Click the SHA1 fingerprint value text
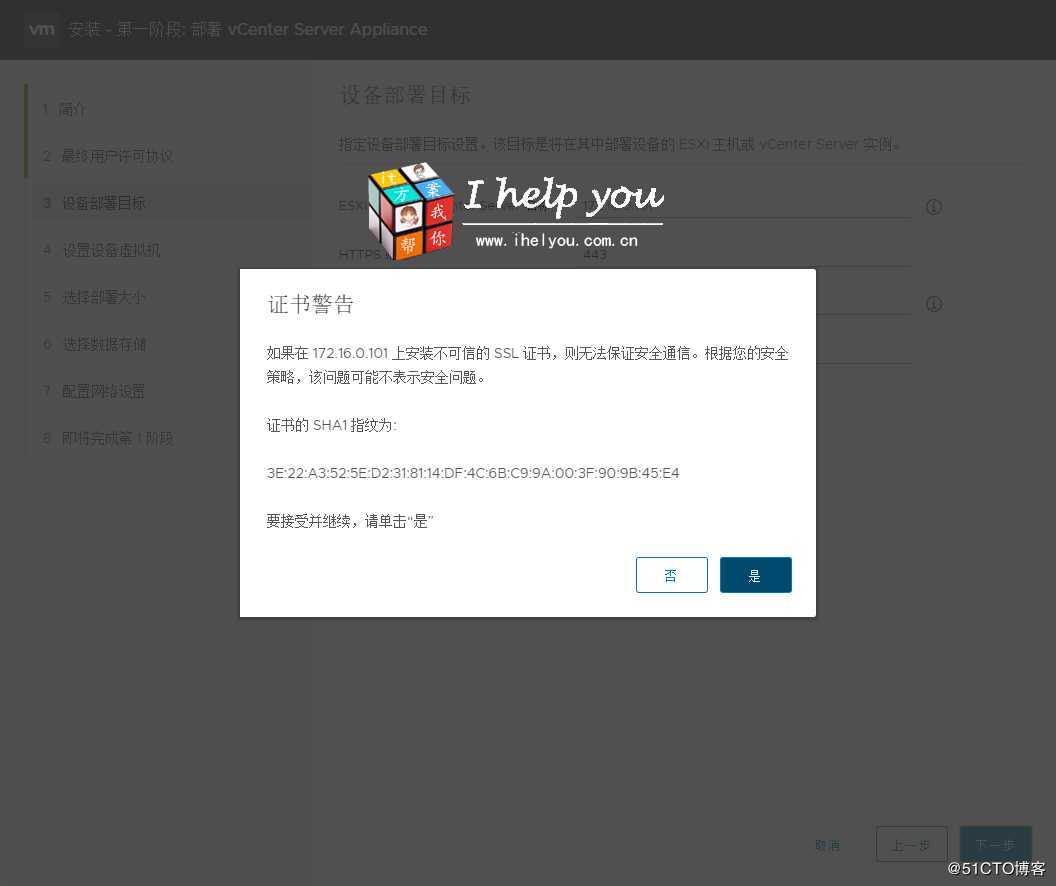1056x886 pixels. [473, 473]
